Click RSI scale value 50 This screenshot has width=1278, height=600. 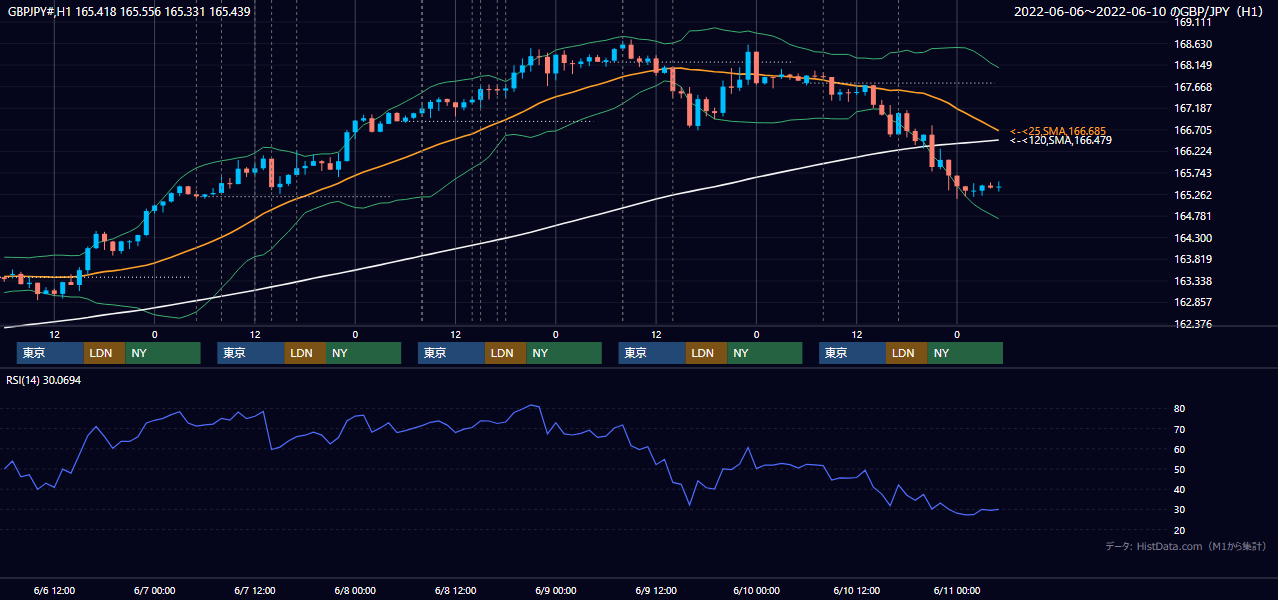pyautogui.click(x=1179, y=469)
